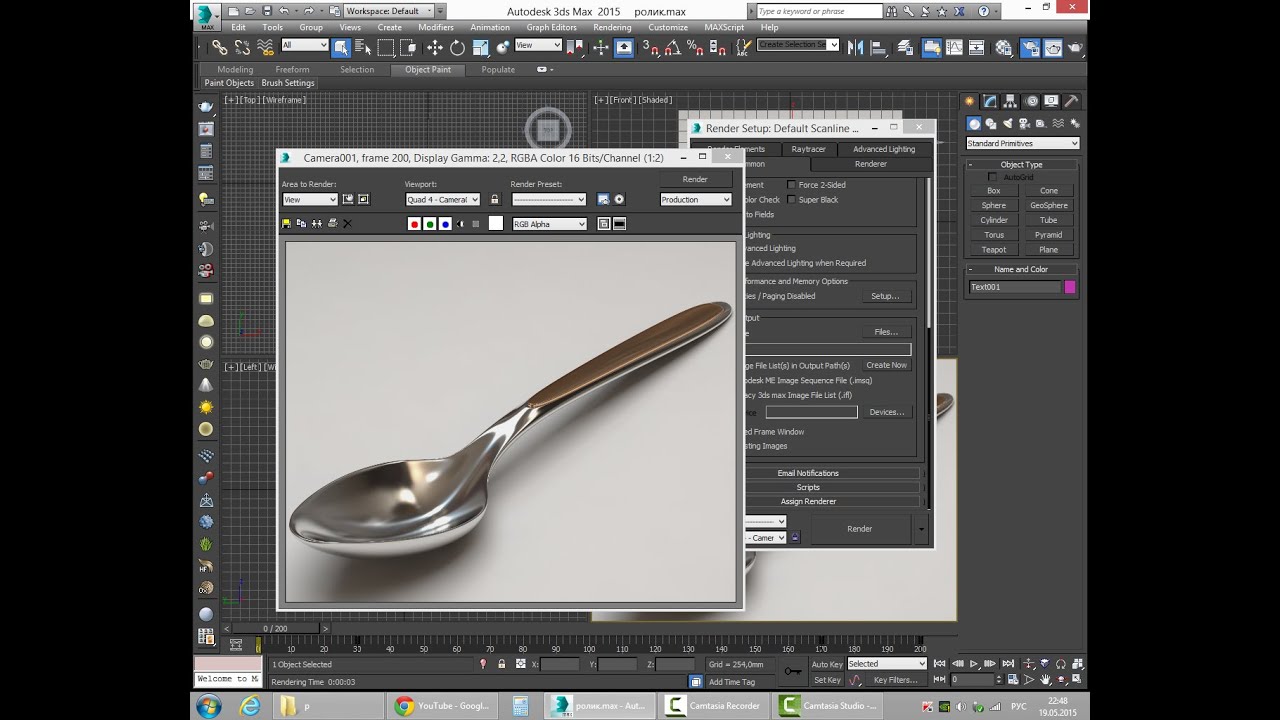Screen dimensions: 1280x720
Task: Open the Viewport Quad 4 dropdown
Action: pyautogui.click(x=442, y=199)
